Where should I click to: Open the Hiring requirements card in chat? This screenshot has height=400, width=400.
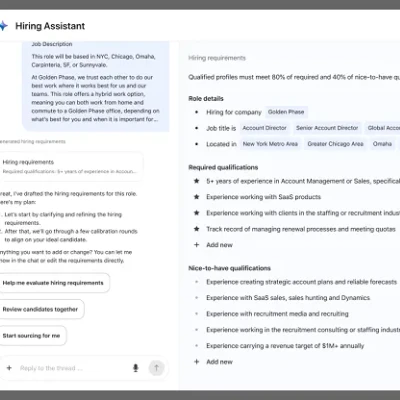coord(71,167)
